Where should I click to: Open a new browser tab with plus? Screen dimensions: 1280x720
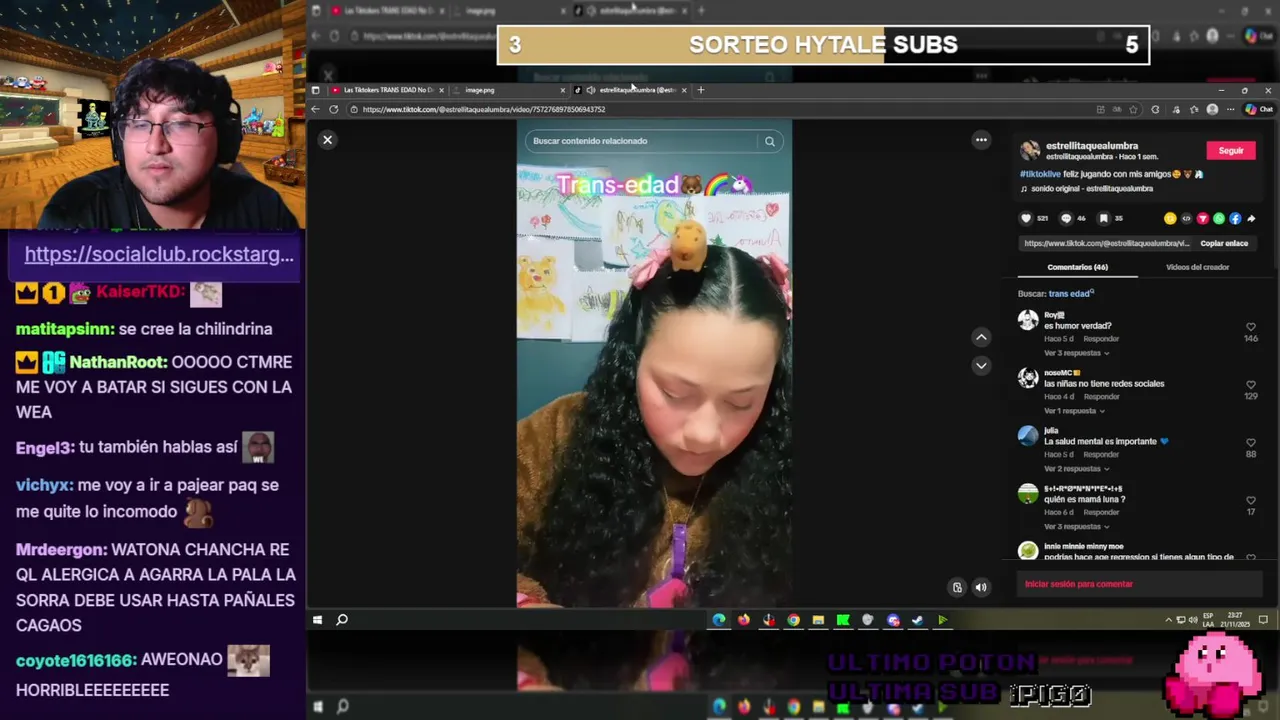click(701, 90)
